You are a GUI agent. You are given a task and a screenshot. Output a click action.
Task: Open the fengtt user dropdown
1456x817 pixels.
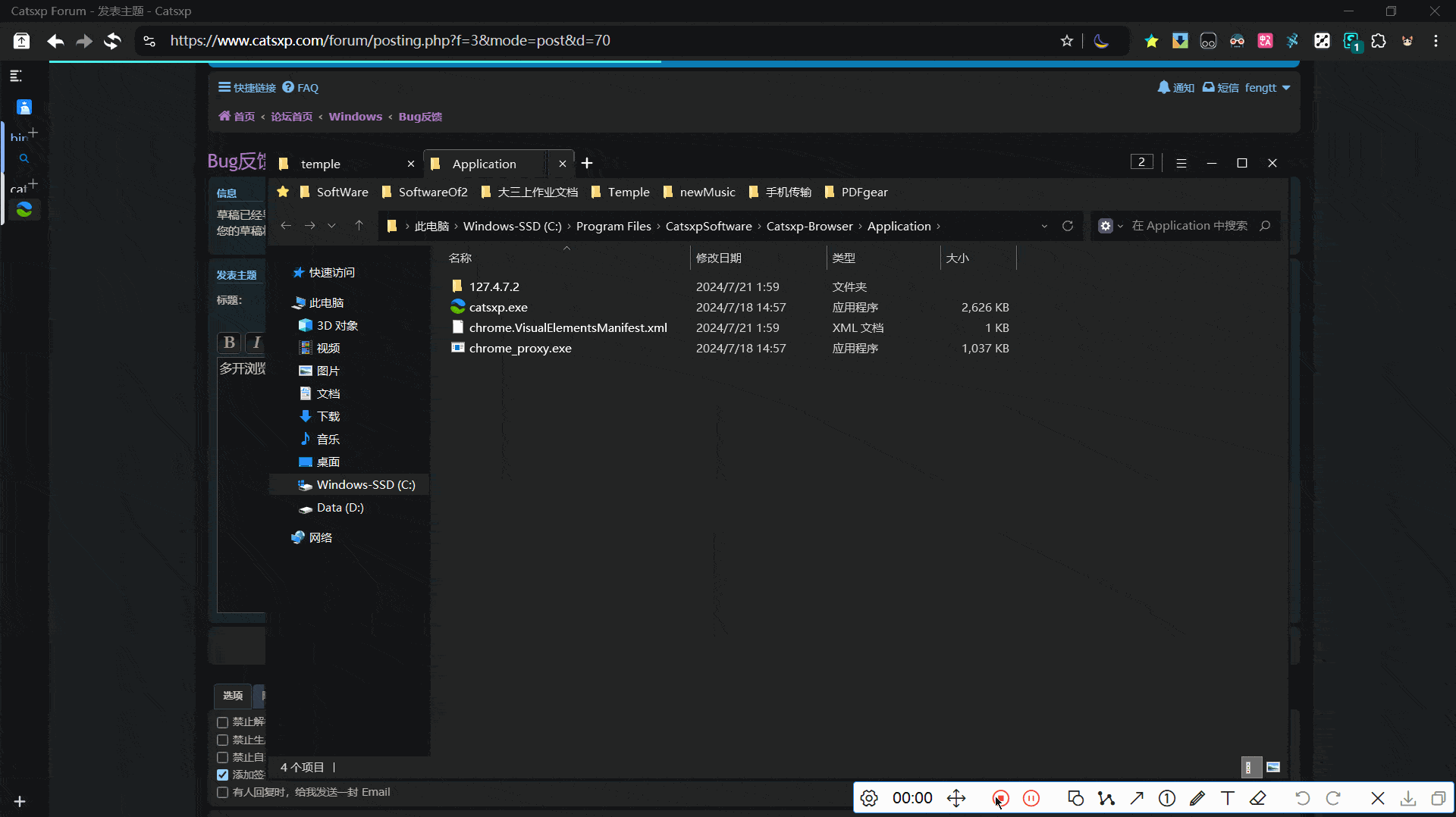click(1267, 88)
